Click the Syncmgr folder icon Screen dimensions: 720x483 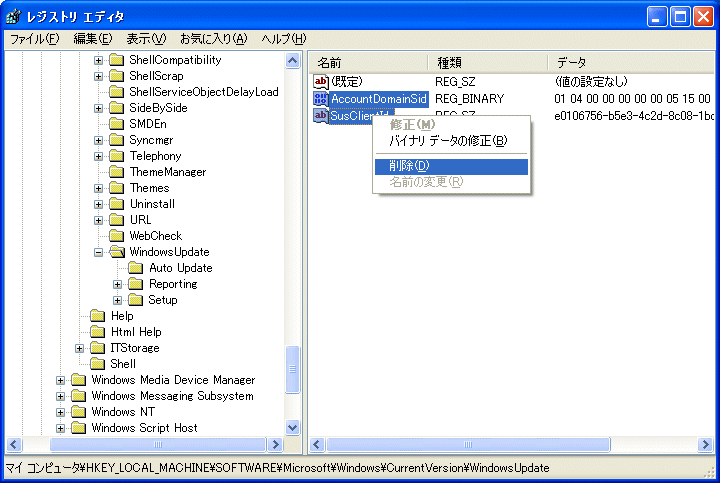pos(117,140)
